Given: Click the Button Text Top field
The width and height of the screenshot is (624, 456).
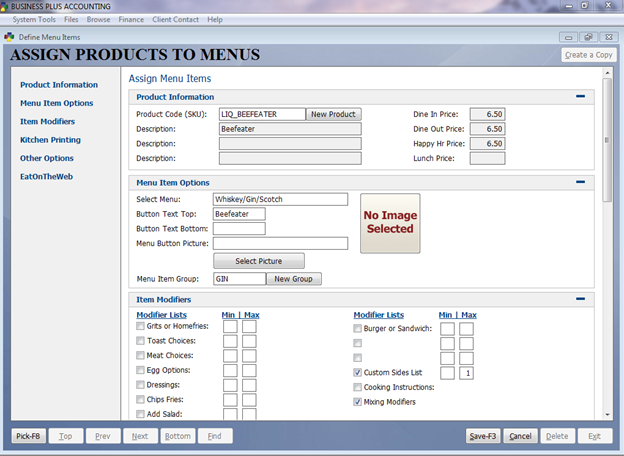Looking at the screenshot, I should coord(239,214).
